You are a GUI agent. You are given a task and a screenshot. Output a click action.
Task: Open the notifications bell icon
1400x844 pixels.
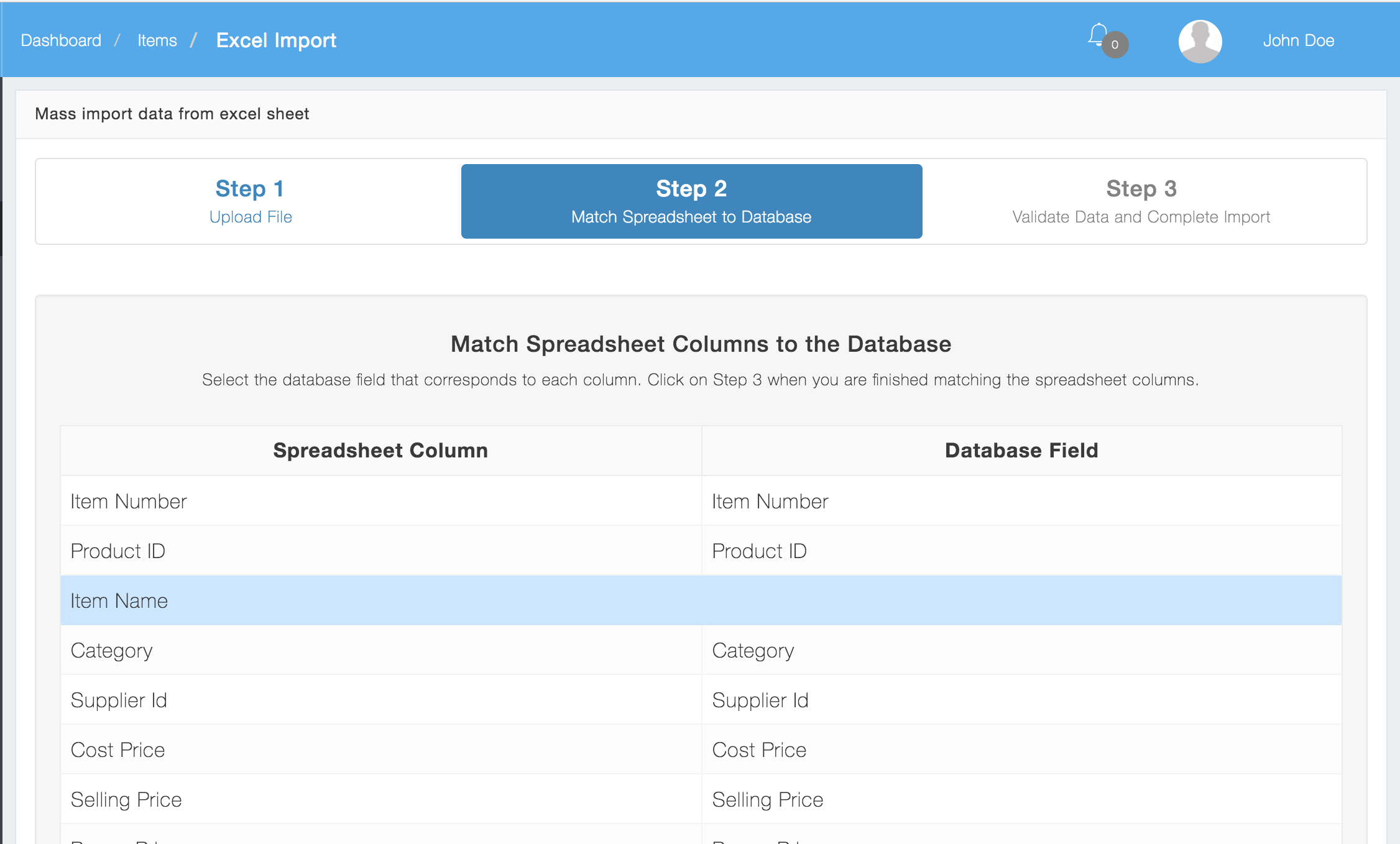coord(1098,35)
